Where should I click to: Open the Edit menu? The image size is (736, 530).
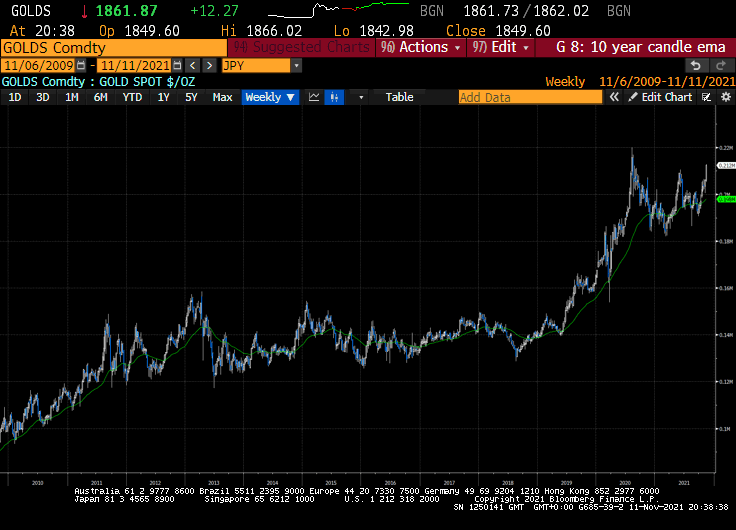(x=500, y=47)
